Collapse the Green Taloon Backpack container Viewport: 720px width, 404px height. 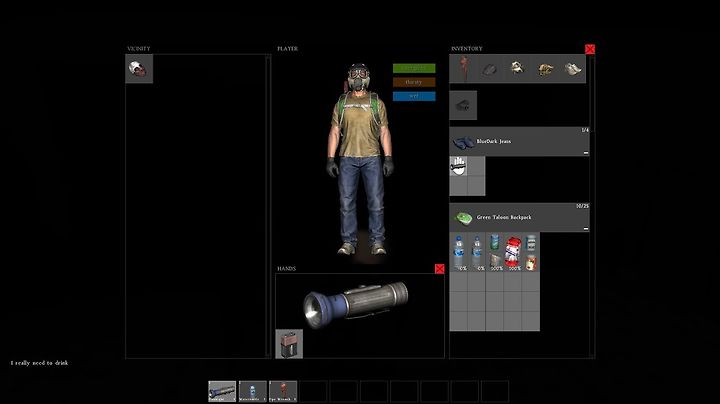pyautogui.click(x=586, y=229)
